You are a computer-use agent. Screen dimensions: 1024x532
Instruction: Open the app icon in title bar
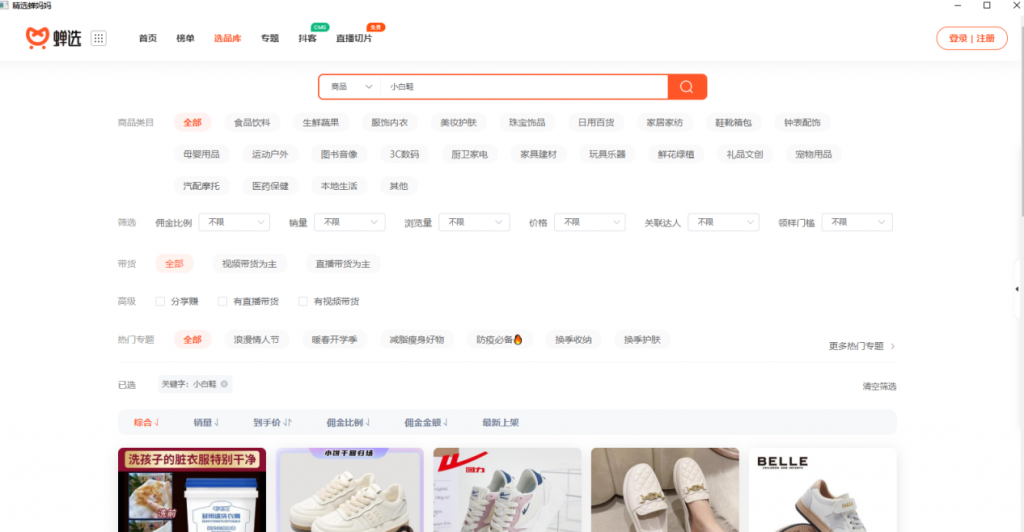tap(5, 5)
